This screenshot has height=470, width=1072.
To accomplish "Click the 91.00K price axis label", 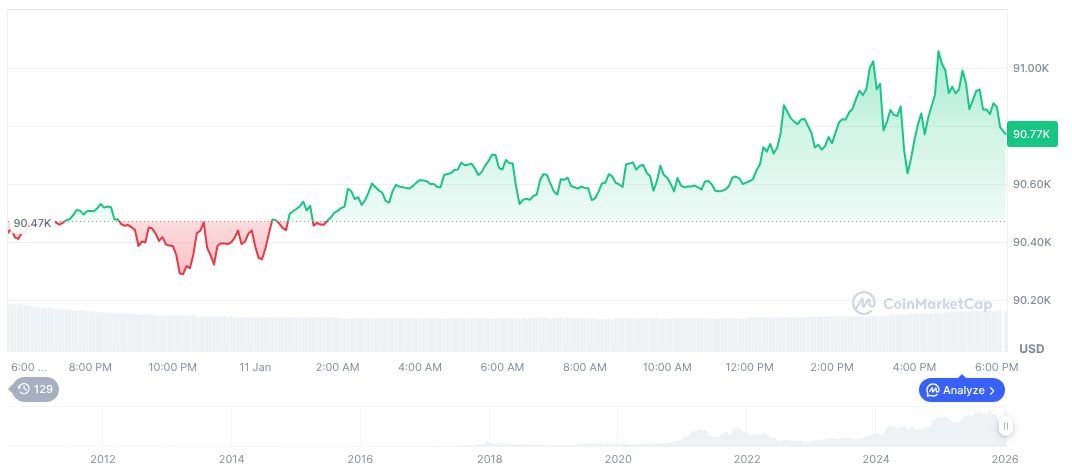I will tap(1030, 68).
